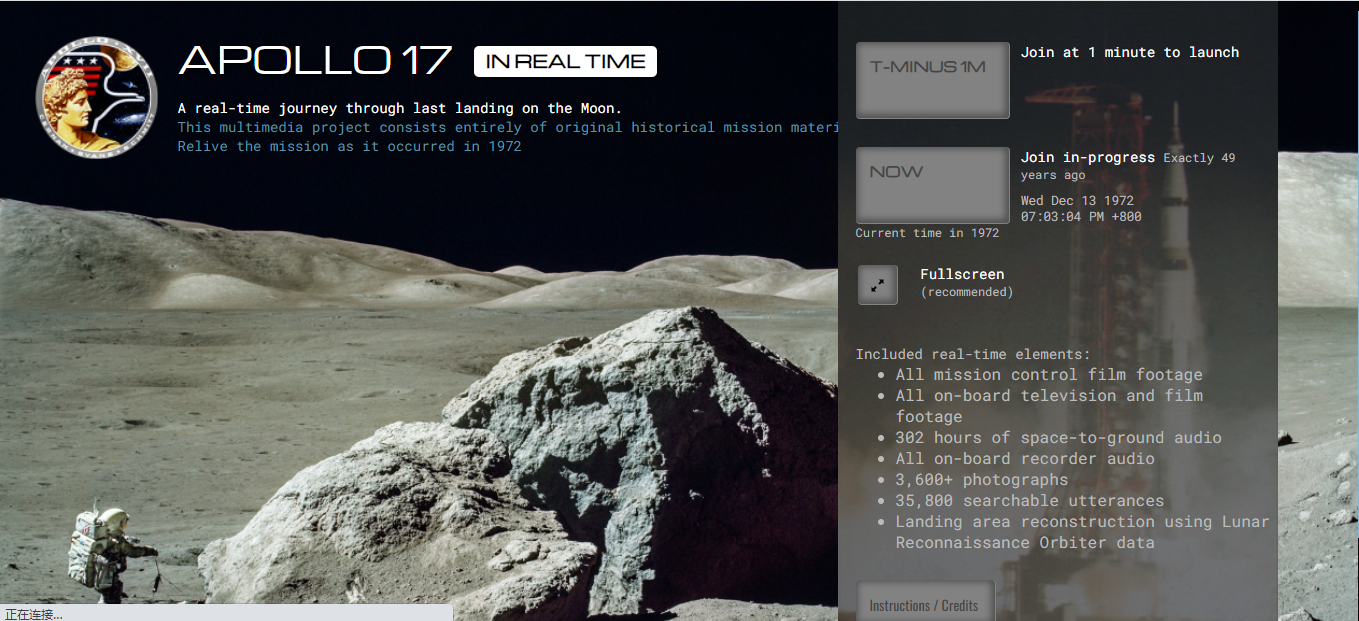Toggle fullscreen with the arrows icon
The image size is (1359, 621).
(878, 285)
